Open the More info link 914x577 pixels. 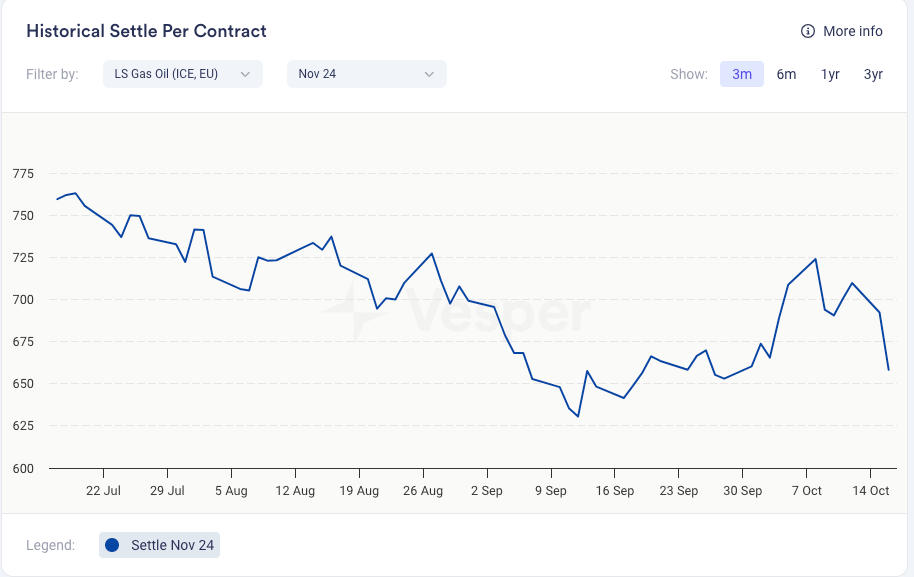[x=852, y=31]
